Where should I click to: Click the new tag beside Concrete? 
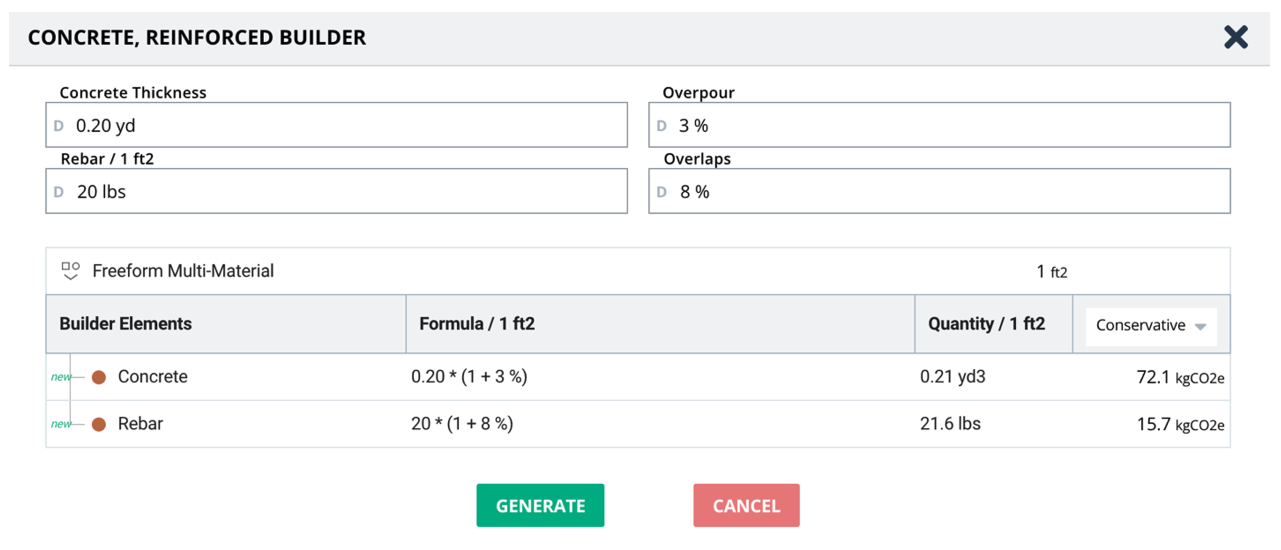(x=61, y=378)
